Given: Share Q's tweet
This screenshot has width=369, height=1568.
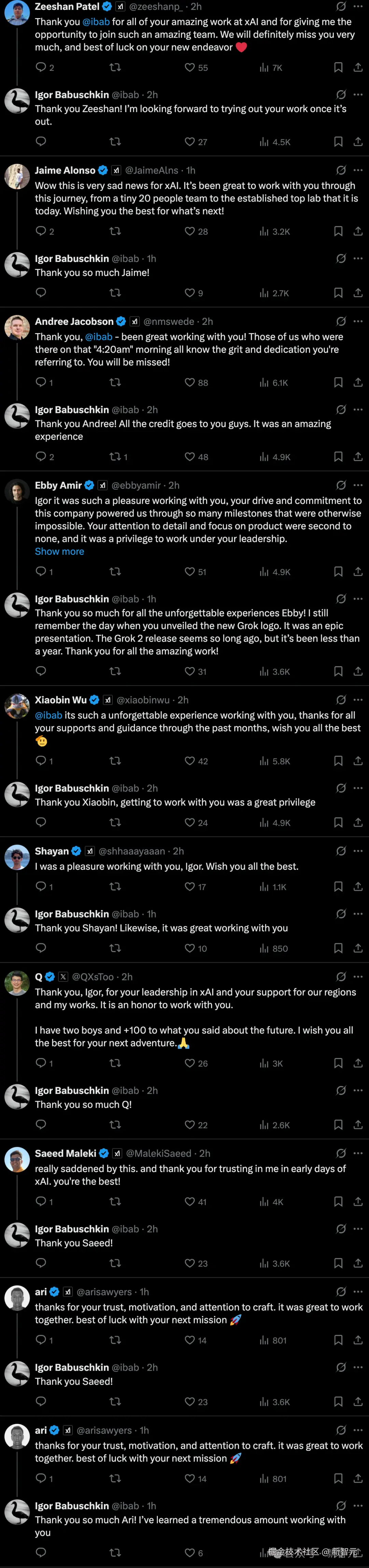Looking at the screenshot, I should tap(358, 1063).
